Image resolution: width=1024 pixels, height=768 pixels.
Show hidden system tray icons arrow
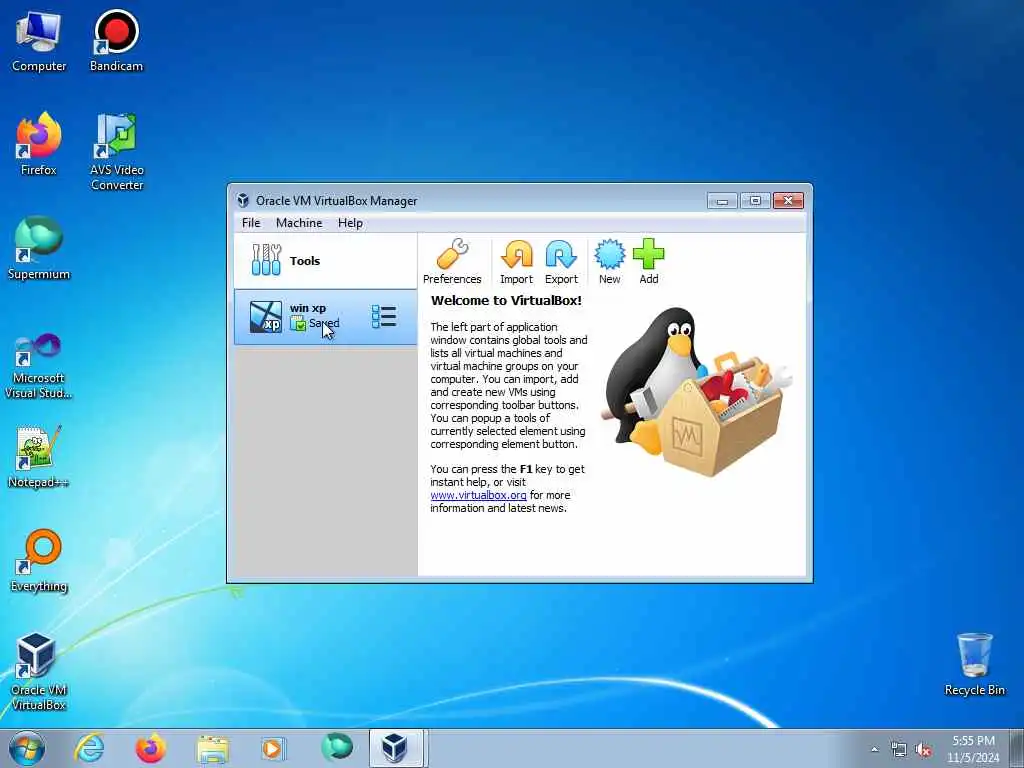click(x=874, y=749)
